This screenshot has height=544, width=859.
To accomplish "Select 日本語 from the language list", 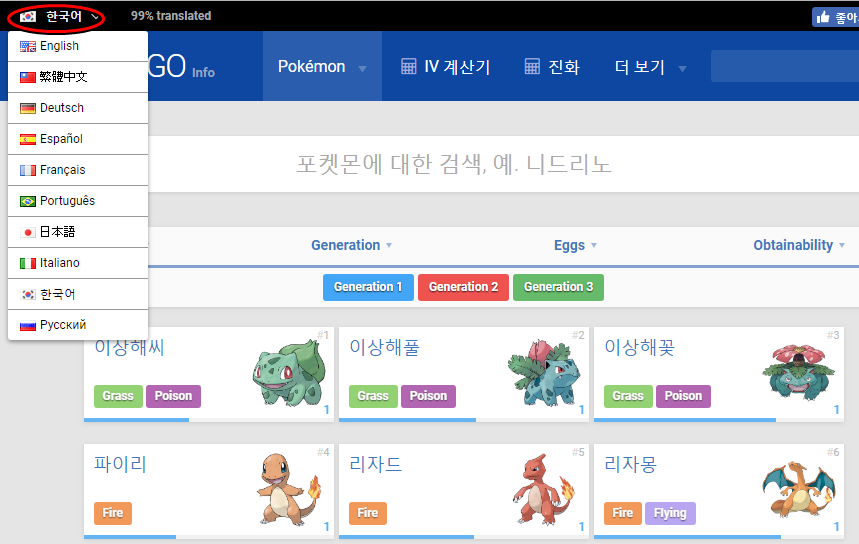I will [78, 232].
